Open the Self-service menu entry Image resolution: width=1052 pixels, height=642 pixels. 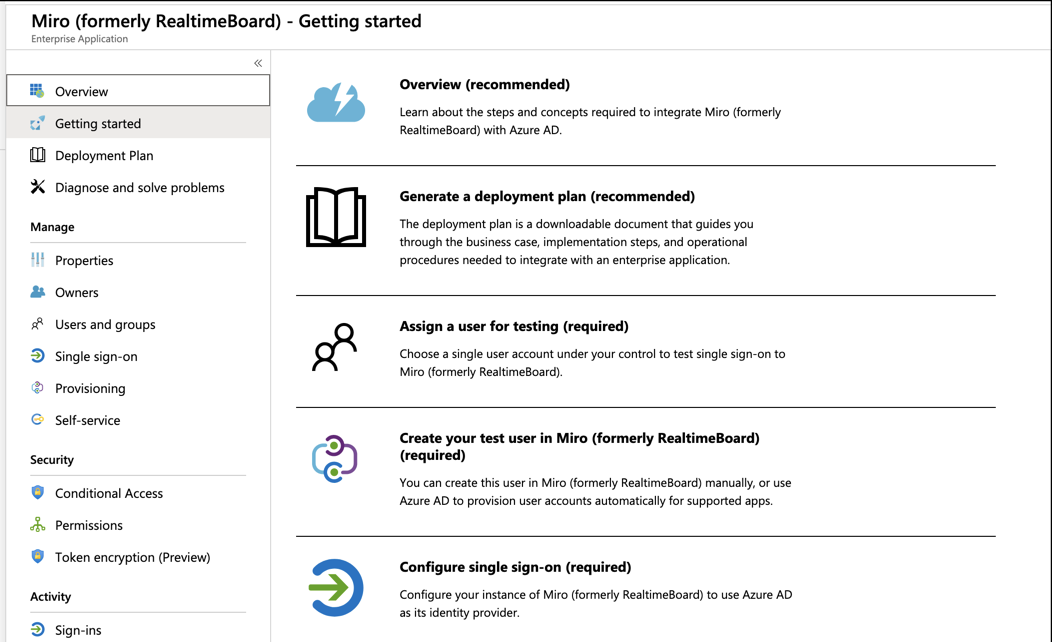[87, 420]
